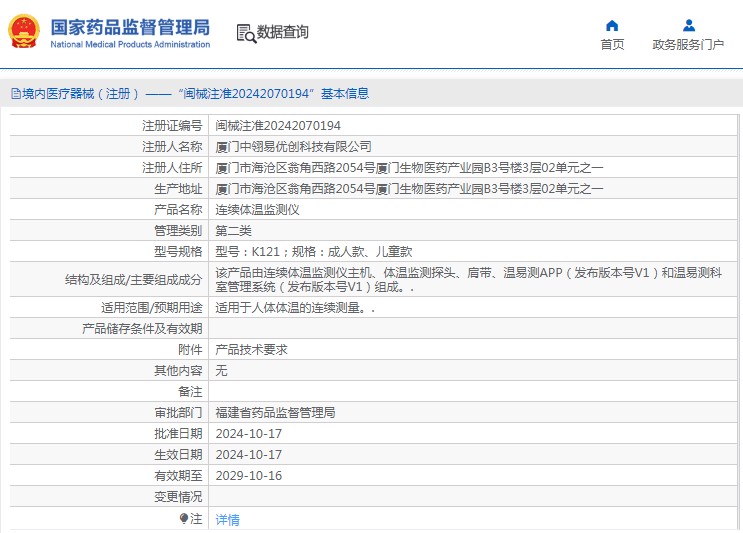Click the 产品储存条件及有效期 label
The image size is (743, 533).
(142, 329)
